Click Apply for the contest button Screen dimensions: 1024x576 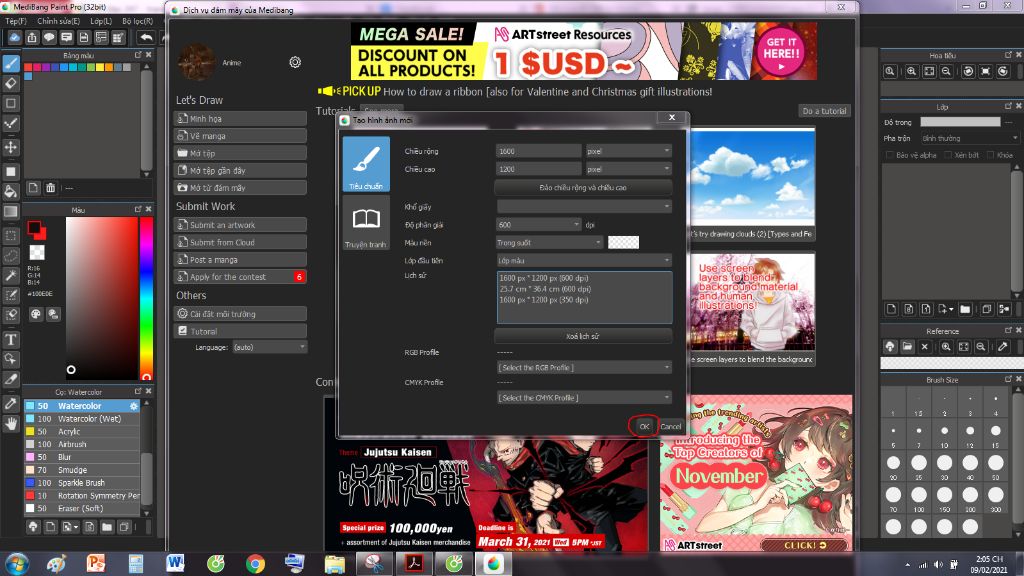coord(240,277)
